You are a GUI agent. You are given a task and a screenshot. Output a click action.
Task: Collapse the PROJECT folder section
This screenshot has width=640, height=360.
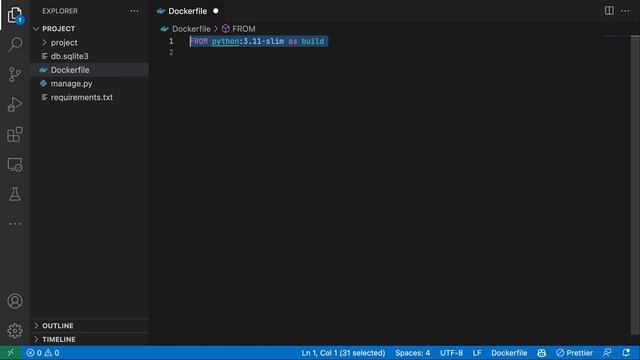tap(90, 29)
